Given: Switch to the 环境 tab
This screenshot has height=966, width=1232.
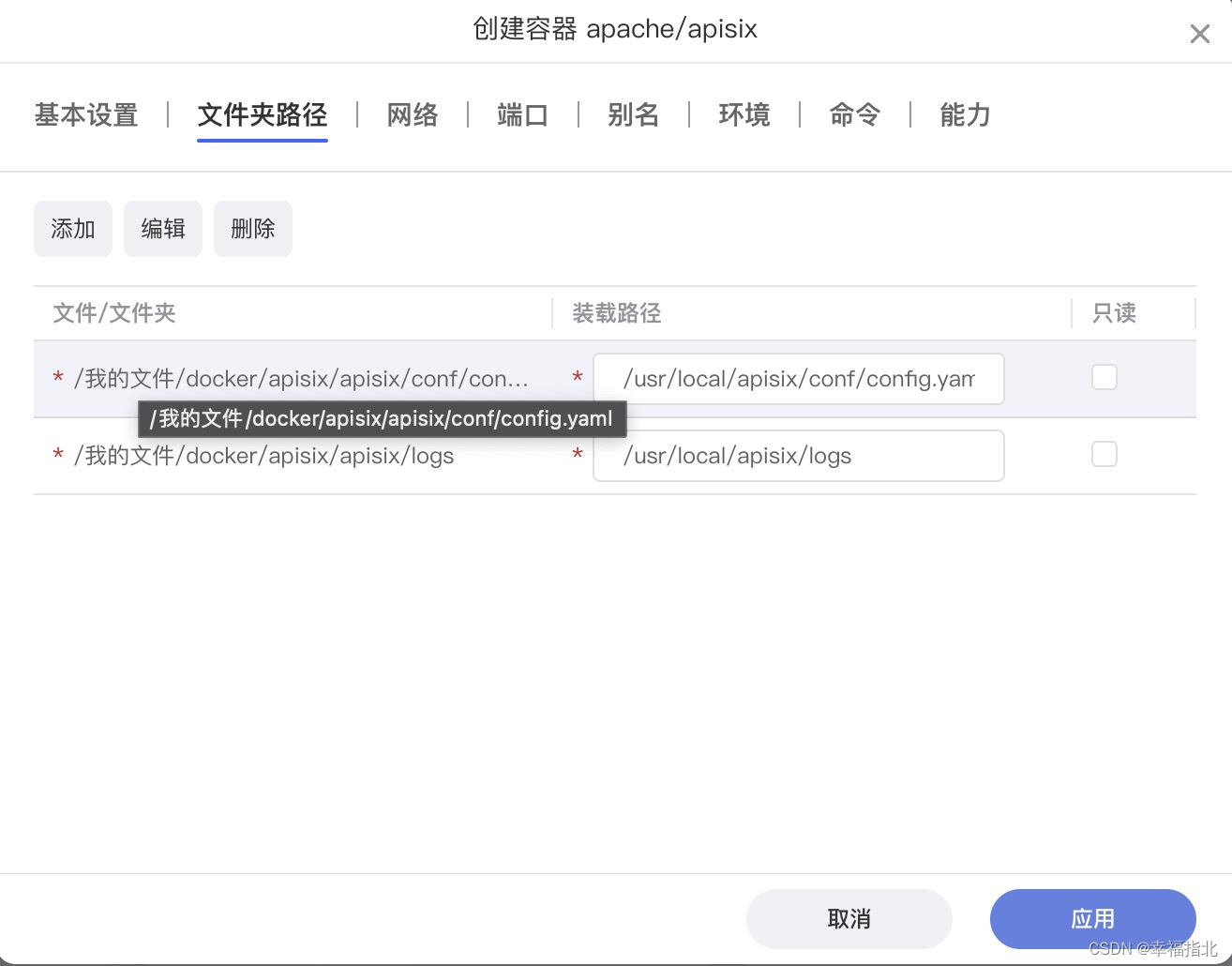Looking at the screenshot, I should coord(744,115).
